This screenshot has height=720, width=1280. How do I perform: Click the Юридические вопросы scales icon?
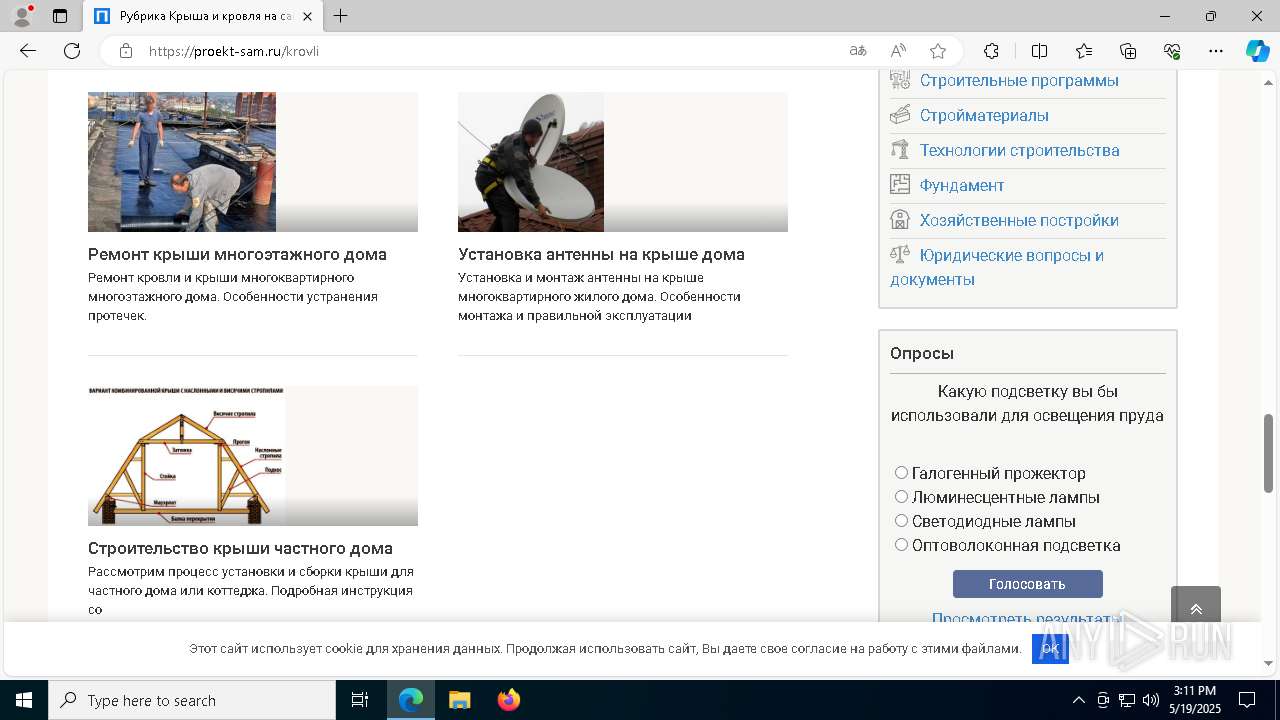[x=900, y=254]
